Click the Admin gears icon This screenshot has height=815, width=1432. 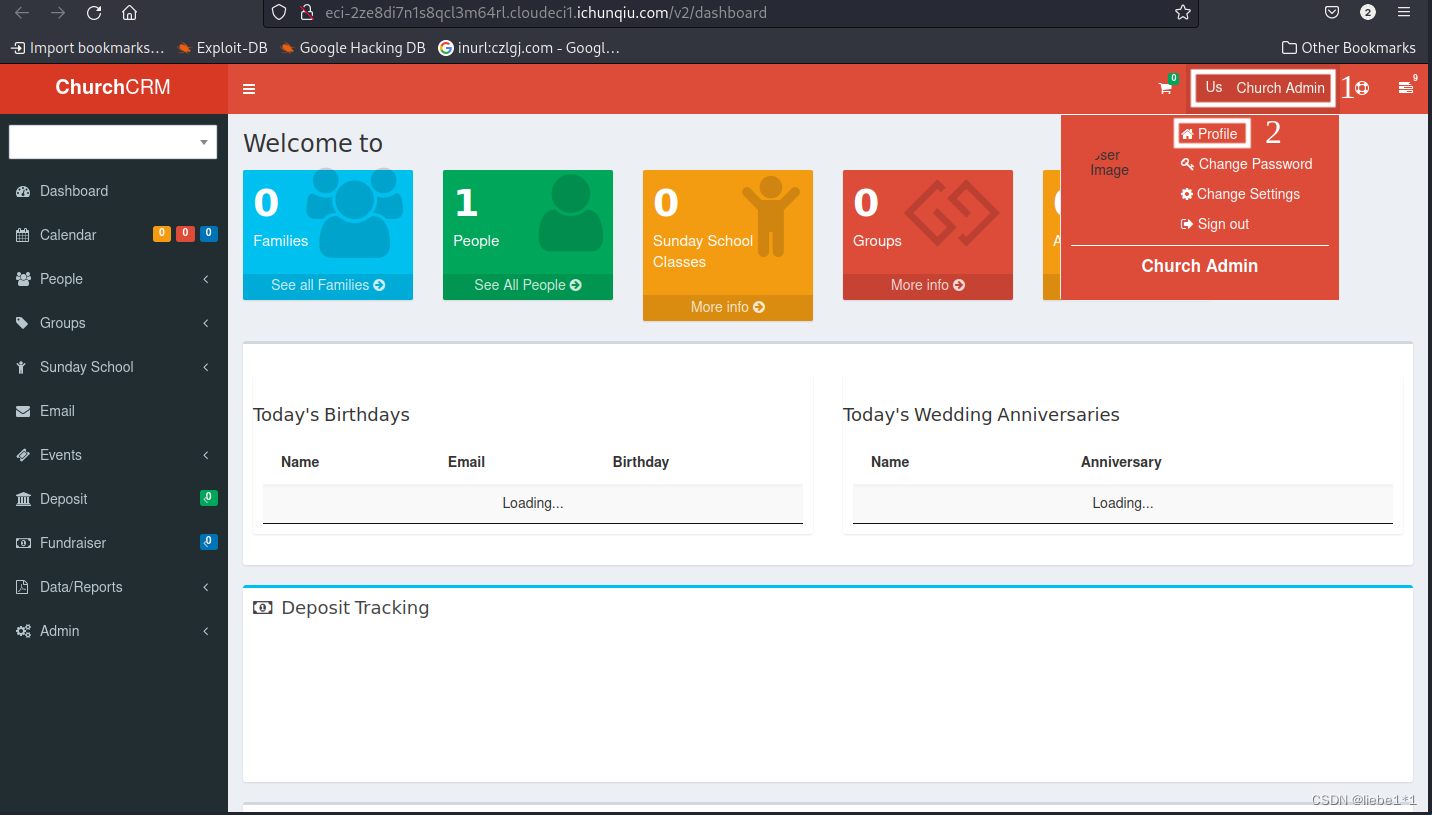pos(22,631)
